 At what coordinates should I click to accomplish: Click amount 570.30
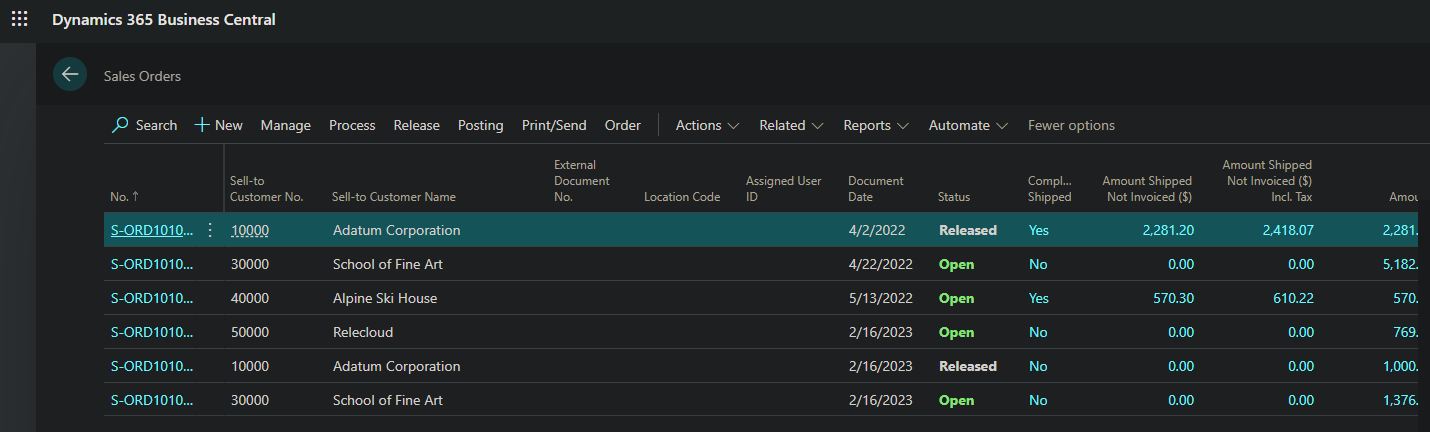tap(1176, 298)
